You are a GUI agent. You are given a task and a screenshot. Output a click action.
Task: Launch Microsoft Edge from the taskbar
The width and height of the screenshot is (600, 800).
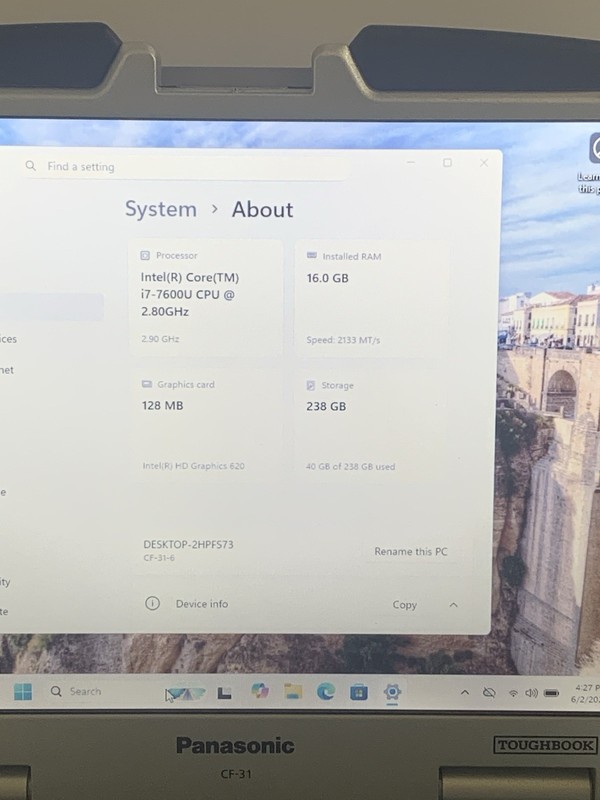point(326,691)
